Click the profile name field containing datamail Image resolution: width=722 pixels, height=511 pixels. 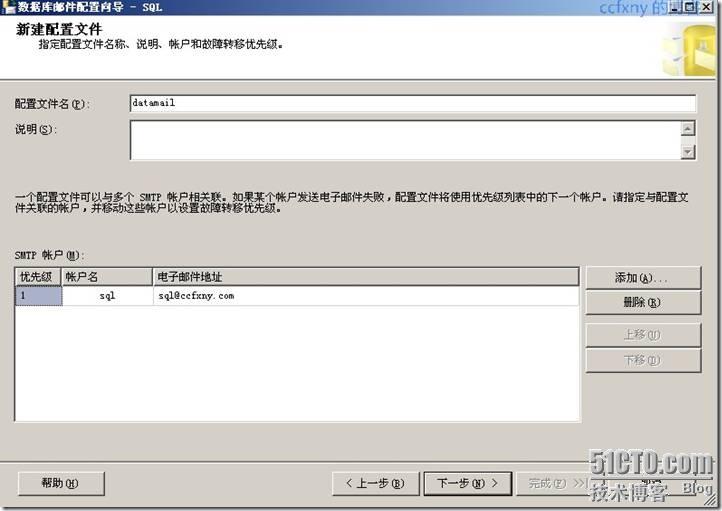(x=413, y=103)
